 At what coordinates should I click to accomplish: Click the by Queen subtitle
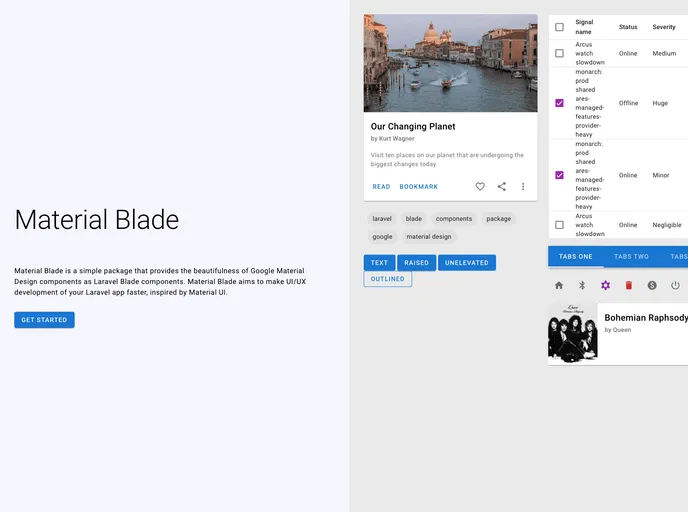pyautogui.click(x=618, y=330)
